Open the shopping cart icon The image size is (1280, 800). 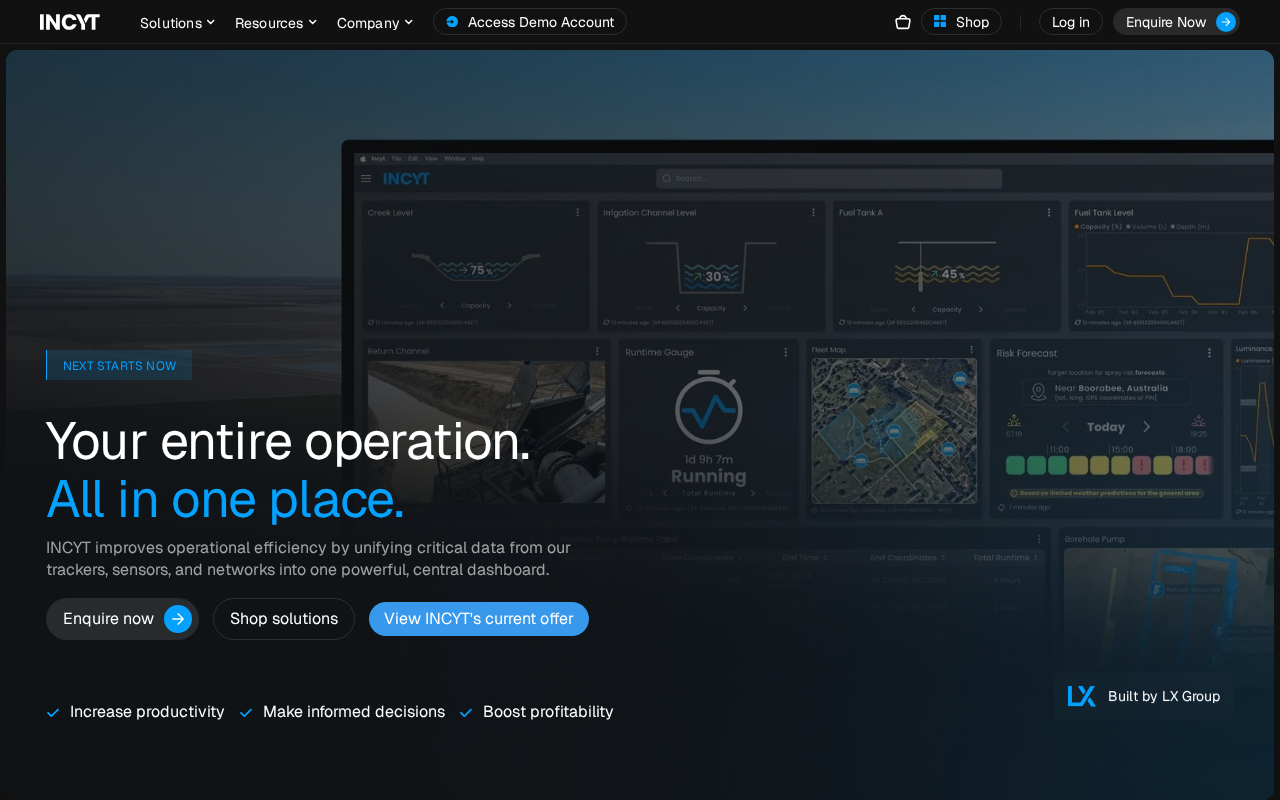(903, 22)
